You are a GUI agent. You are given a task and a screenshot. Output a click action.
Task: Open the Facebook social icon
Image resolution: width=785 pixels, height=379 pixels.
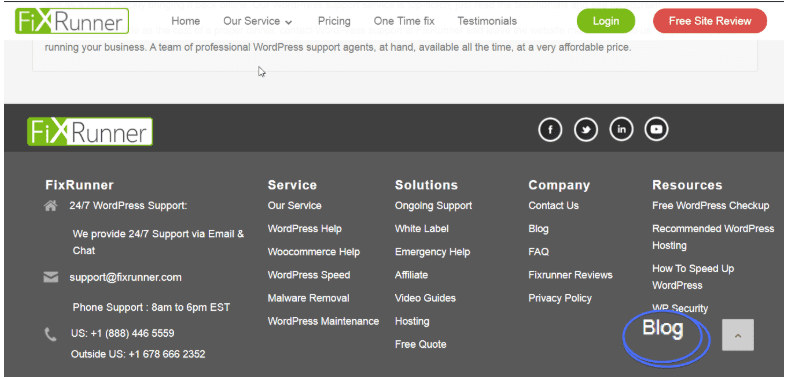[550, 130]
